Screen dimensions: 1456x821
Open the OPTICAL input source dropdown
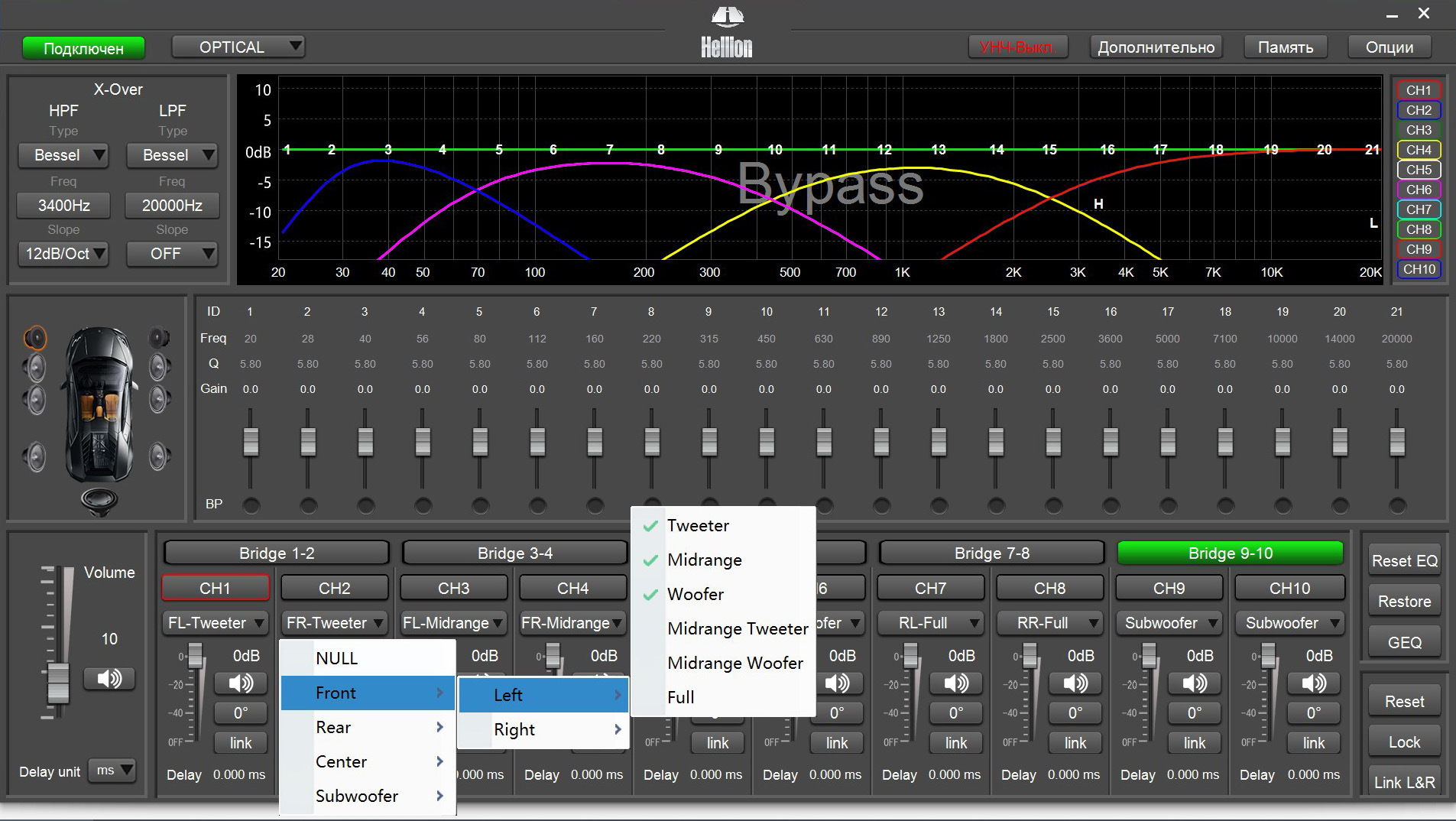238,47
